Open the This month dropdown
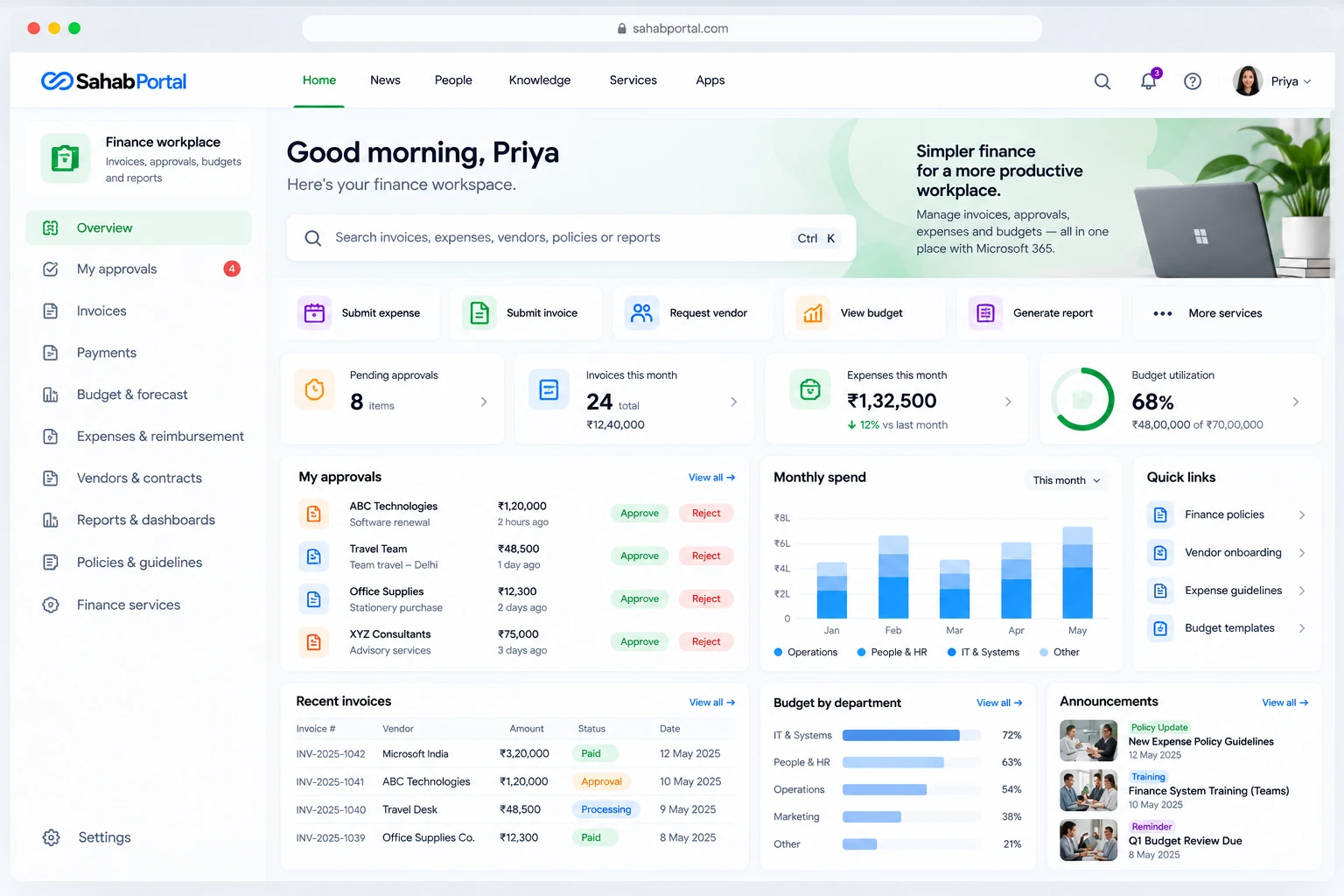Screen dimensions: 1344x896 click(x=1066, y=480)
